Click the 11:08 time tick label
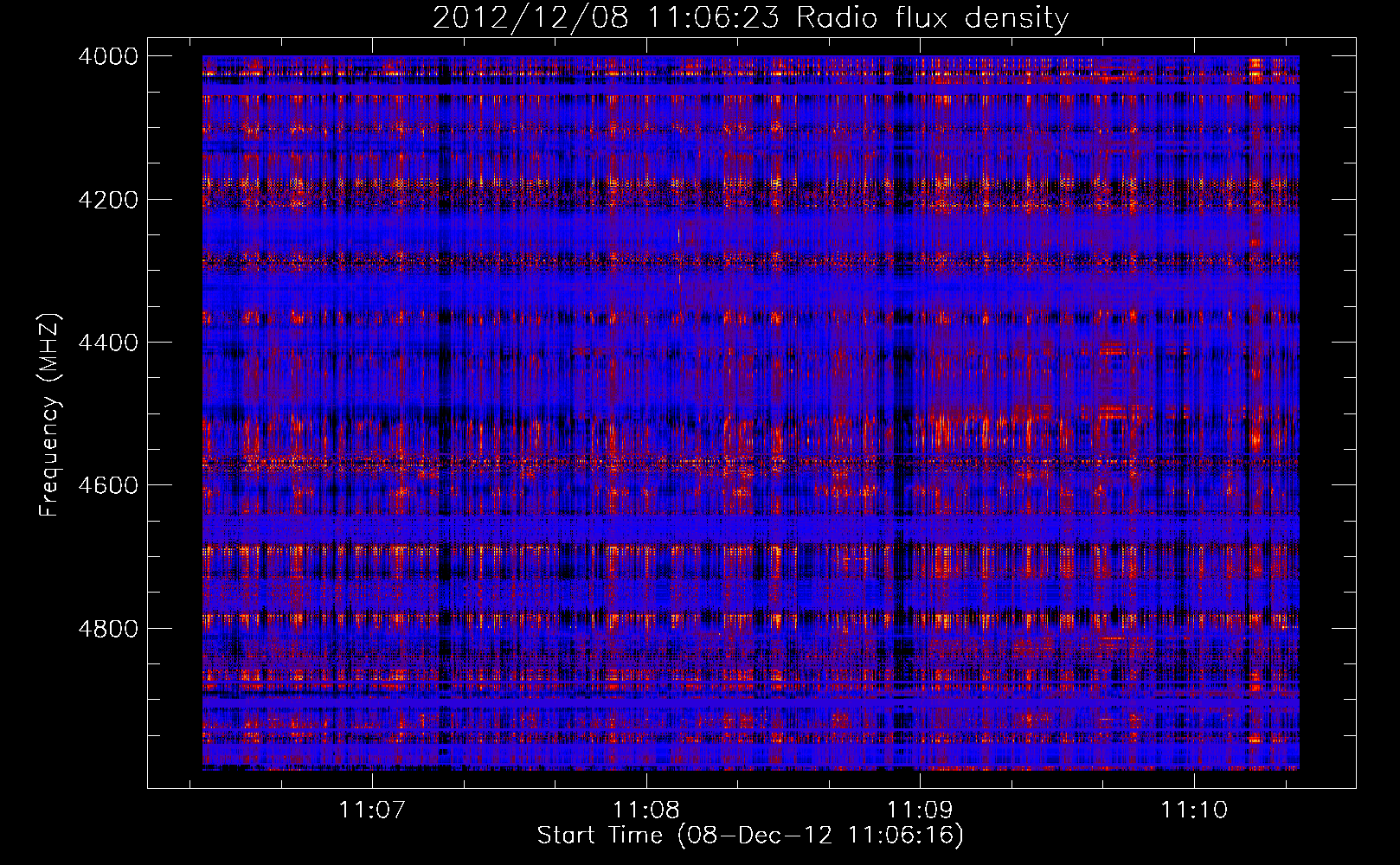The height and width of the screenshot is (865, 1400). (x=646, y=810)
